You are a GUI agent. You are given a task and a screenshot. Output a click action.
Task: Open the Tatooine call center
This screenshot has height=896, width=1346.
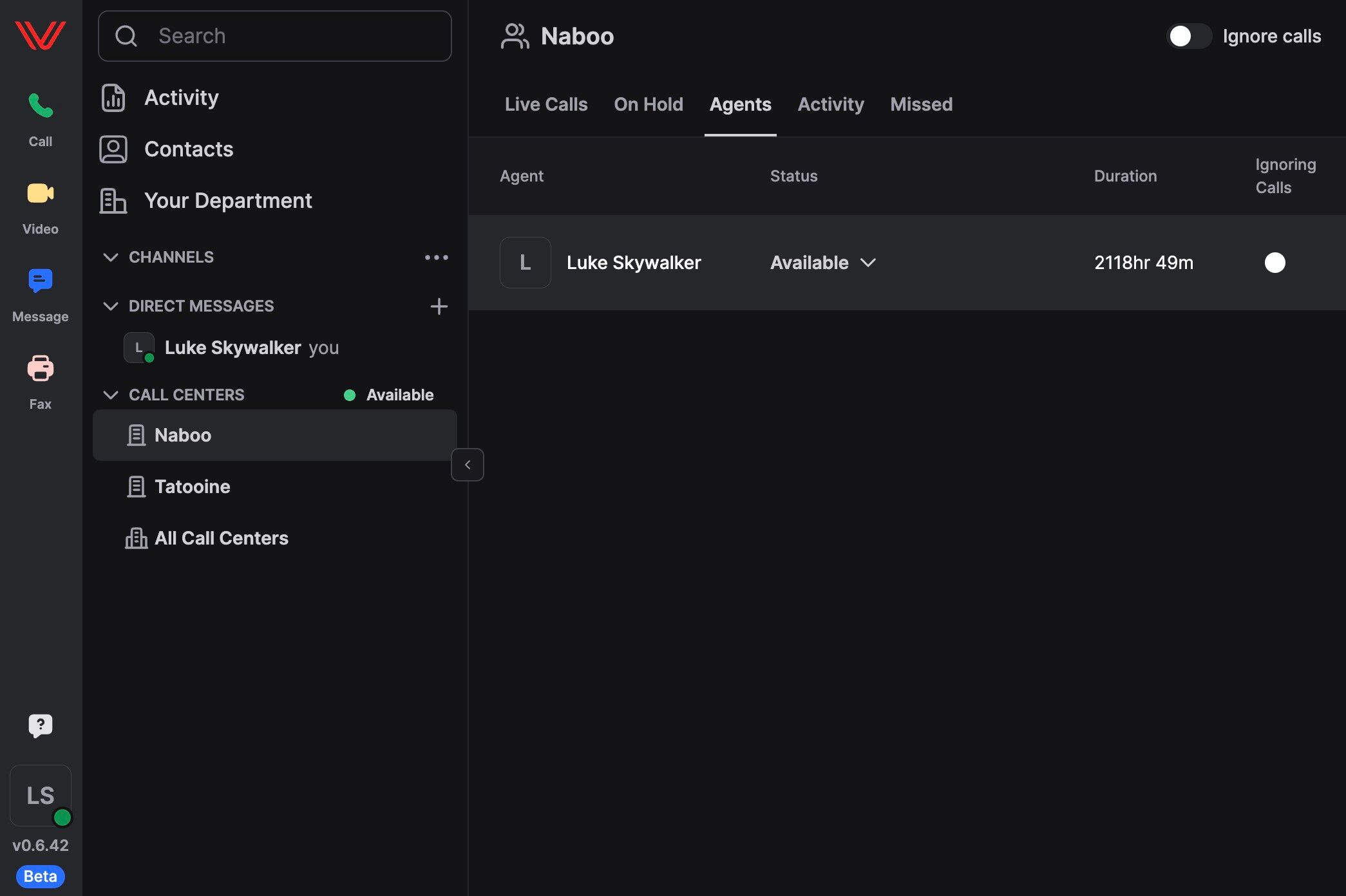pos(192,487)
